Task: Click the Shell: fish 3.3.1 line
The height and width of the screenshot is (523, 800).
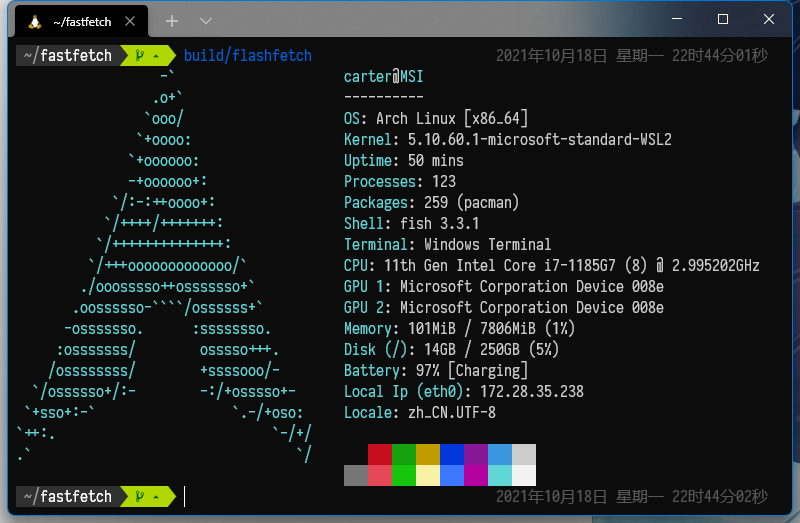Action: [411, 223]
